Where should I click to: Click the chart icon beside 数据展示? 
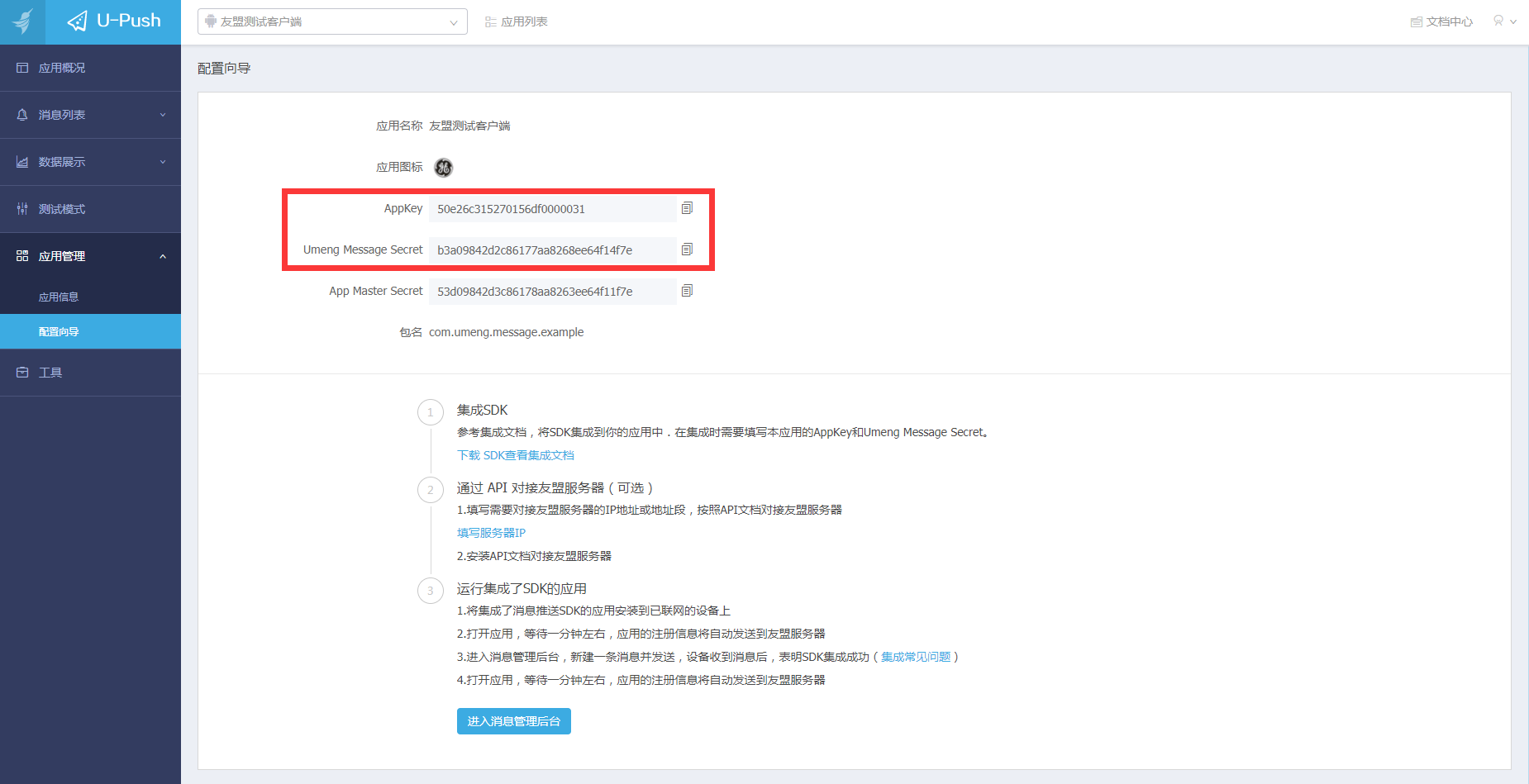[x=22, y=162]
